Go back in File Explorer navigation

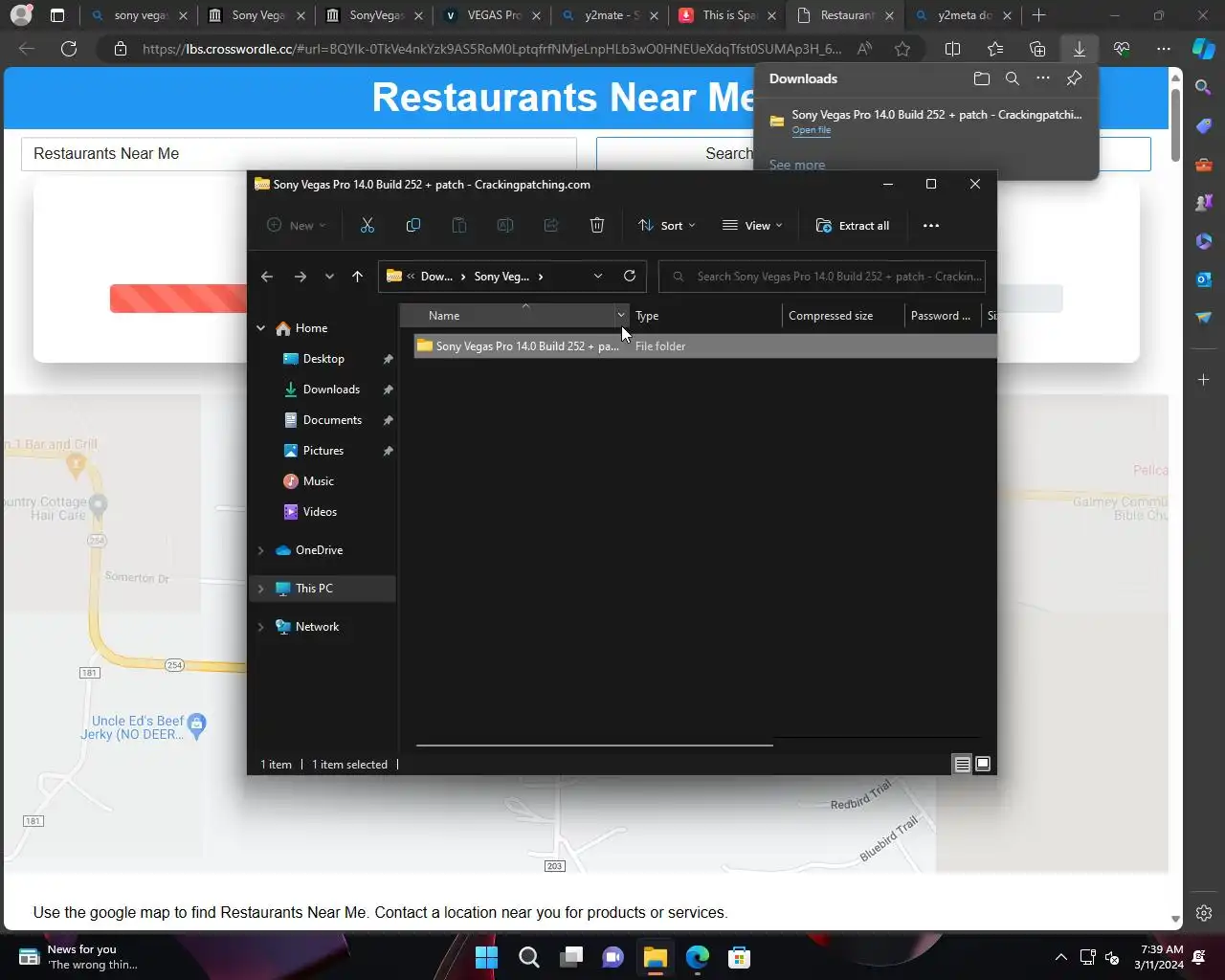click(x=267, y=277)
